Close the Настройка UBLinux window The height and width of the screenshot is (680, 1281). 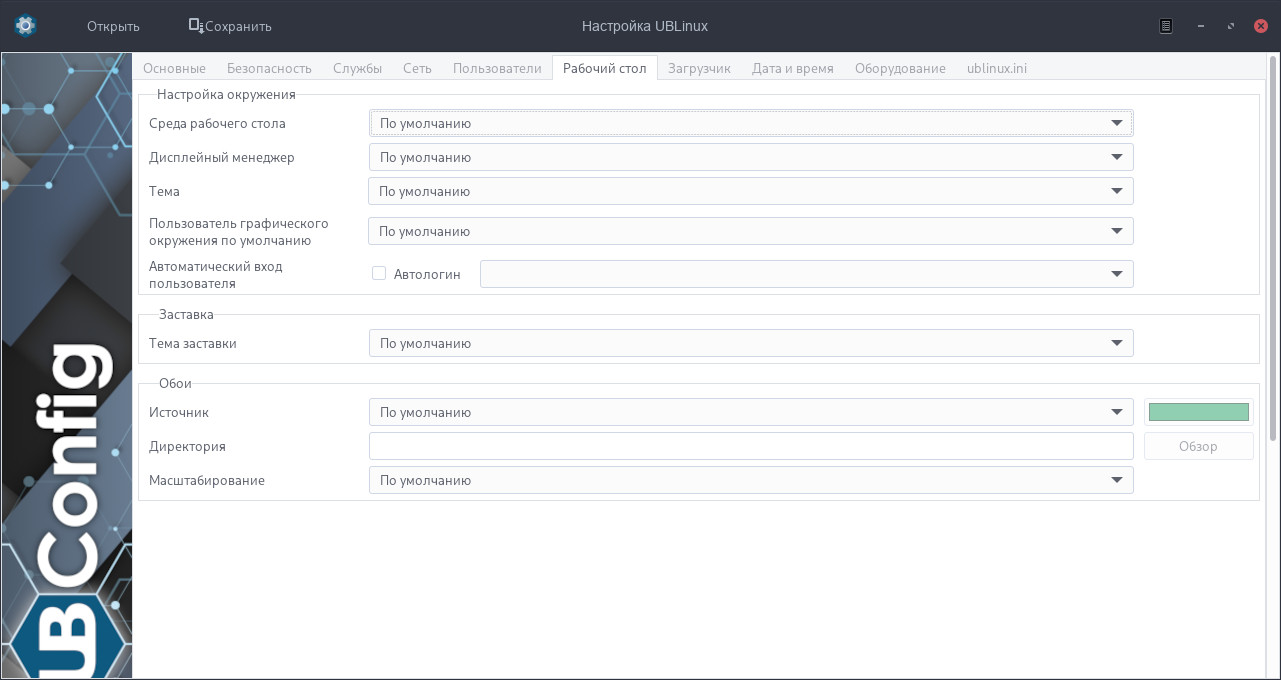[1261, 26]
